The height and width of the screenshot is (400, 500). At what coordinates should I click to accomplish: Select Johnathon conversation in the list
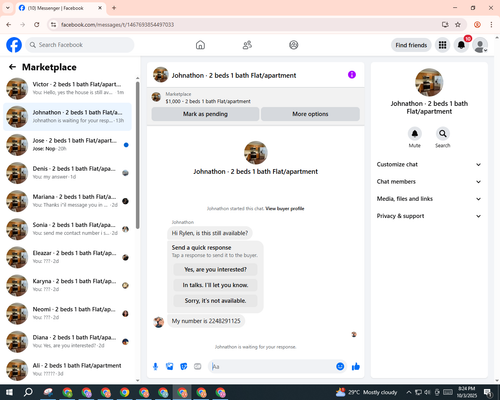click(x=67, y=117)
